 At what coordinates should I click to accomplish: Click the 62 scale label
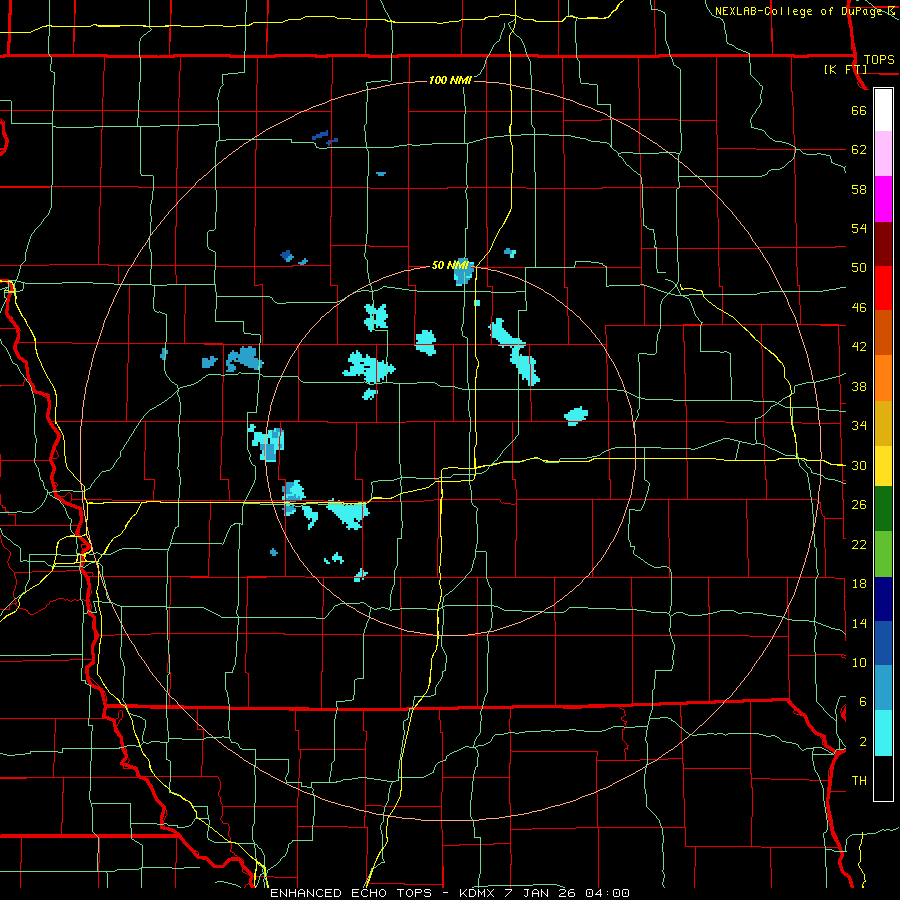859,150
